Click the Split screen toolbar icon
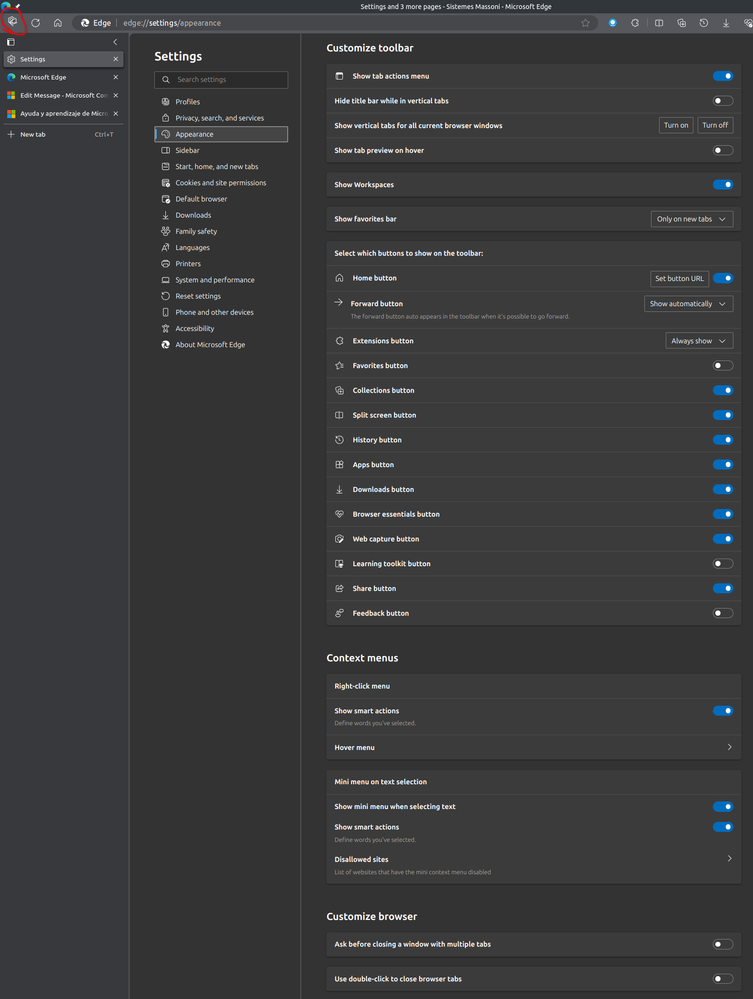 659,22
